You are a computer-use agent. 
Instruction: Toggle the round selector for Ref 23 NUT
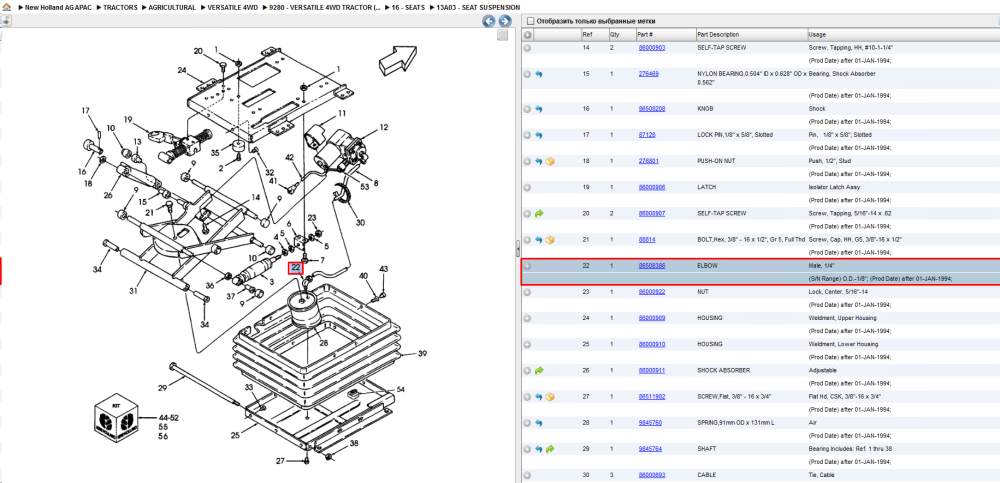(x=527, y=292)
